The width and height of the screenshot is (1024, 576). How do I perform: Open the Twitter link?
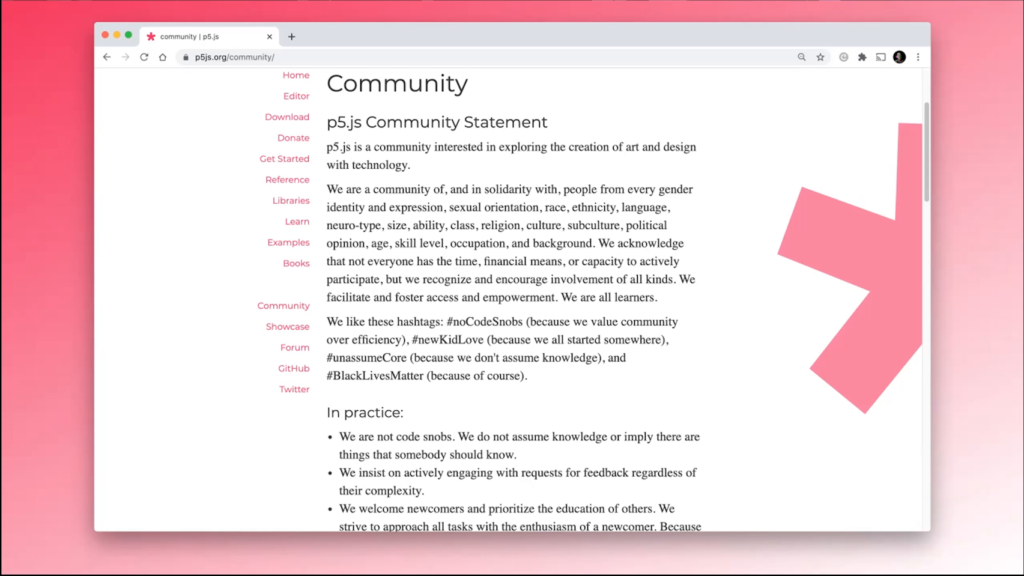tap(295, 389)
